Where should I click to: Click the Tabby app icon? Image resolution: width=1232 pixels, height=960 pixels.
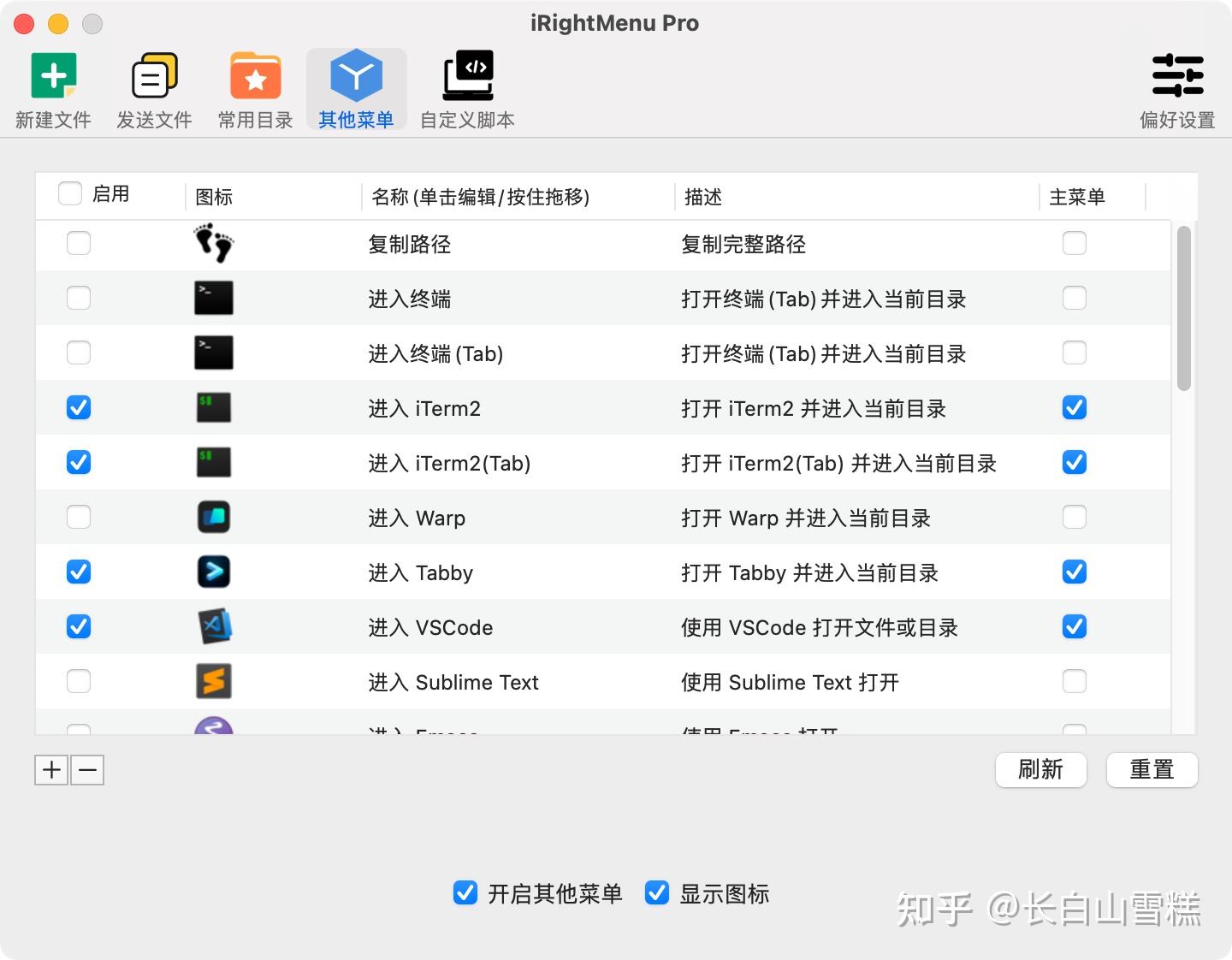(214, 572)
